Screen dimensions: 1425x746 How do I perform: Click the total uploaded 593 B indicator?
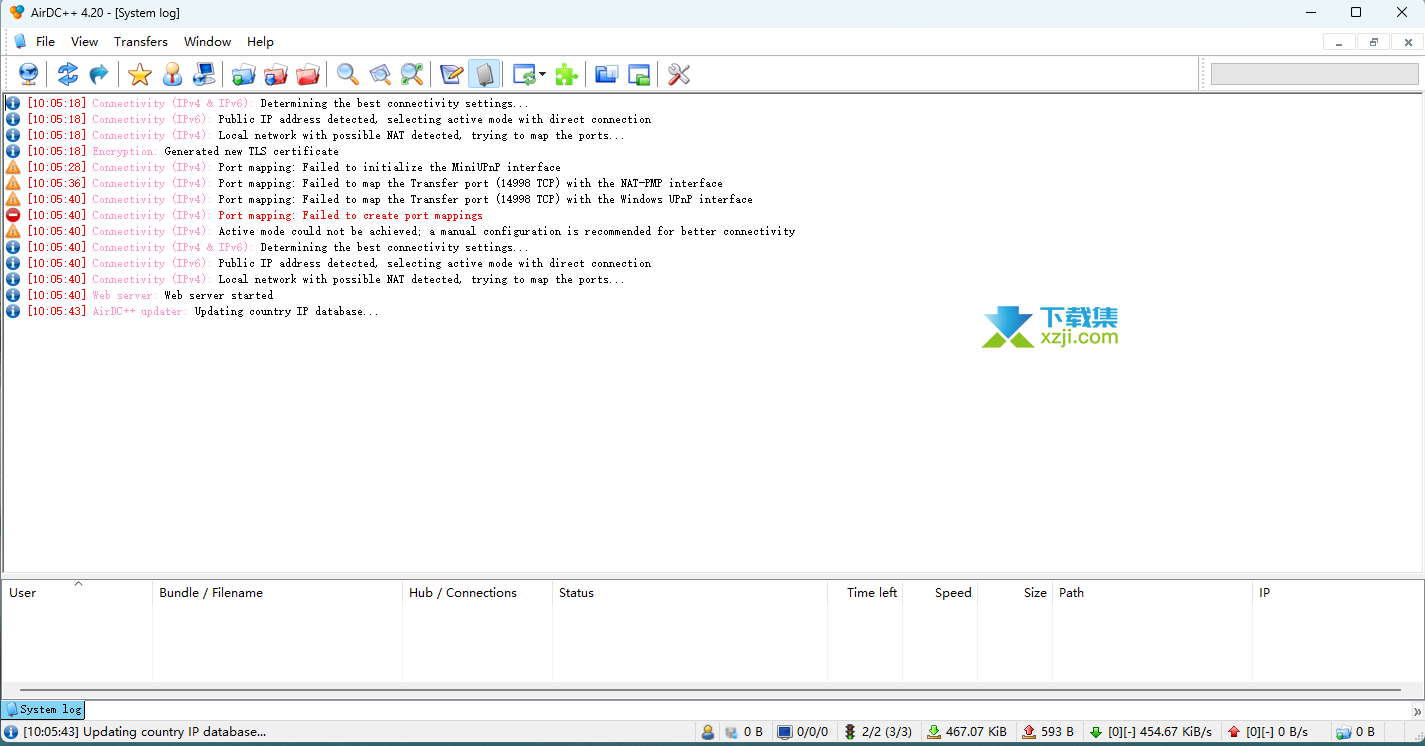point(1048,732)
